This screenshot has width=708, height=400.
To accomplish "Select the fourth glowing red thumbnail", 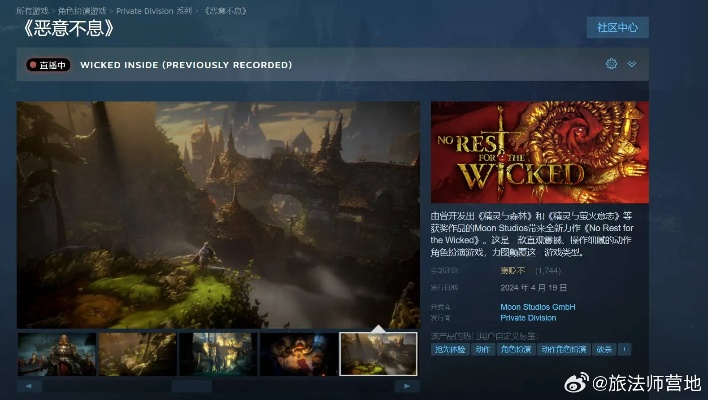I will click(x=298, y=354).
